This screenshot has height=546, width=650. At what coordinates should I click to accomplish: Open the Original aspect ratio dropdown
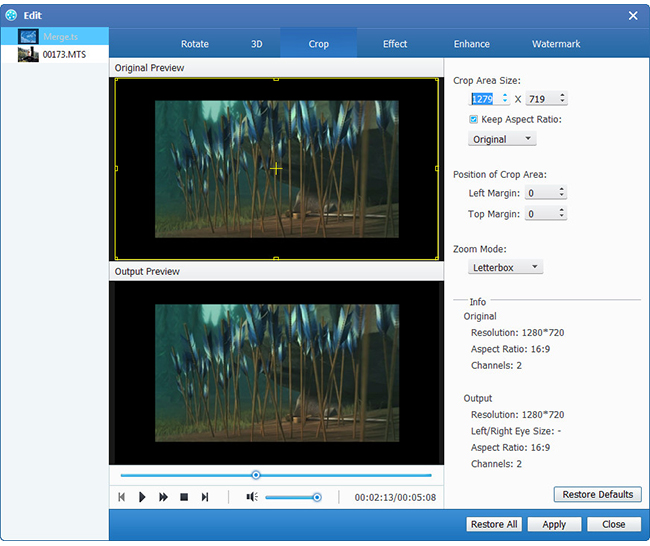(x=503, y=139)
